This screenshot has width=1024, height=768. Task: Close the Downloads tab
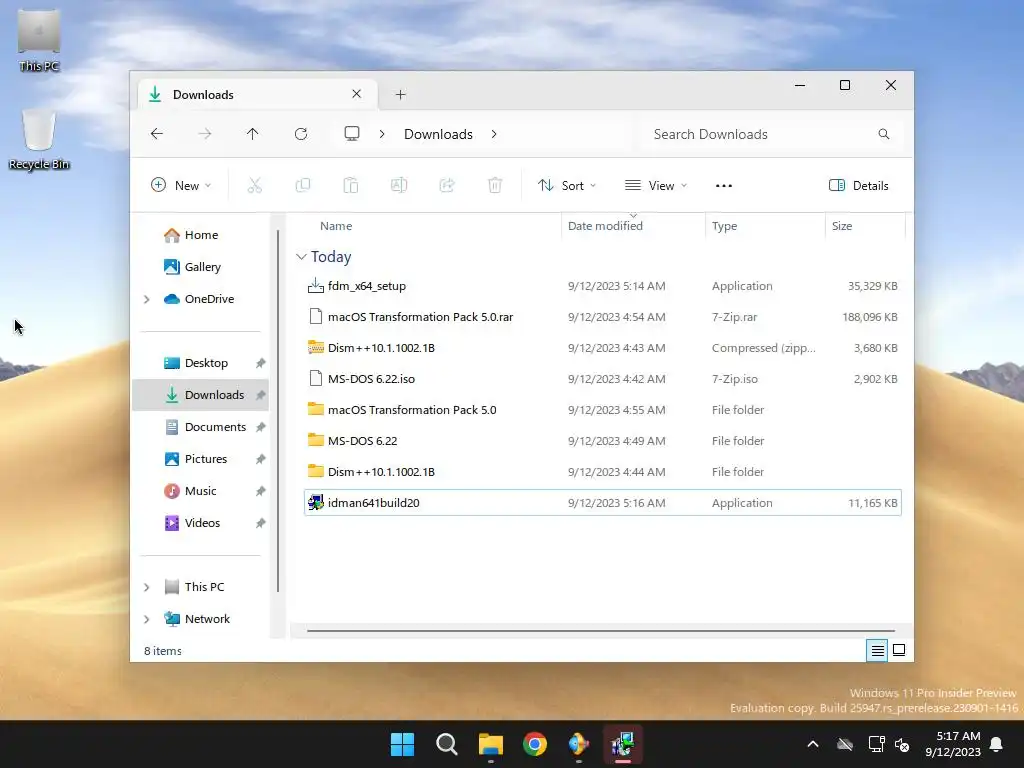[357, 94]
